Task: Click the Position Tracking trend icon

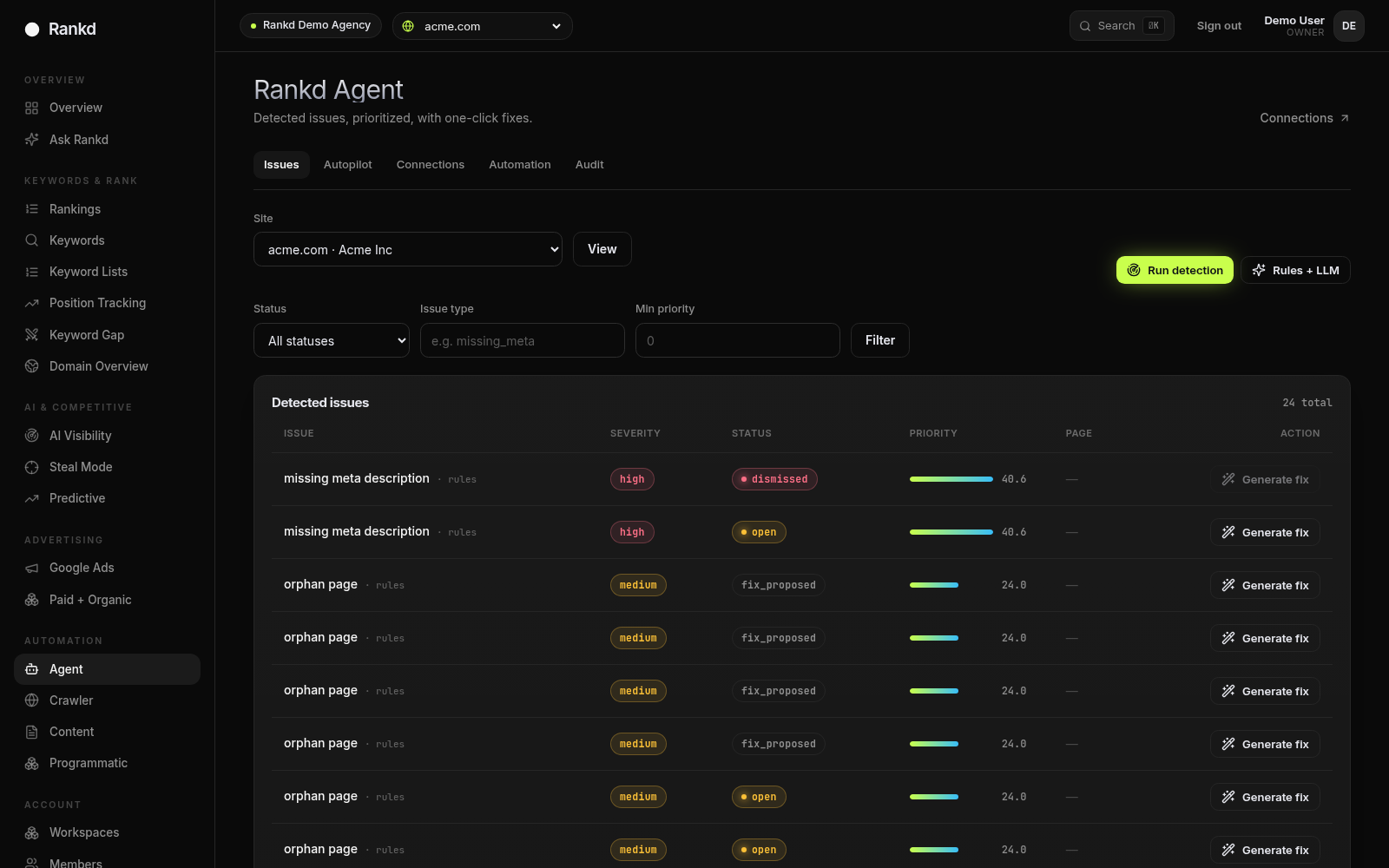Action: click(x=32, y=303)
